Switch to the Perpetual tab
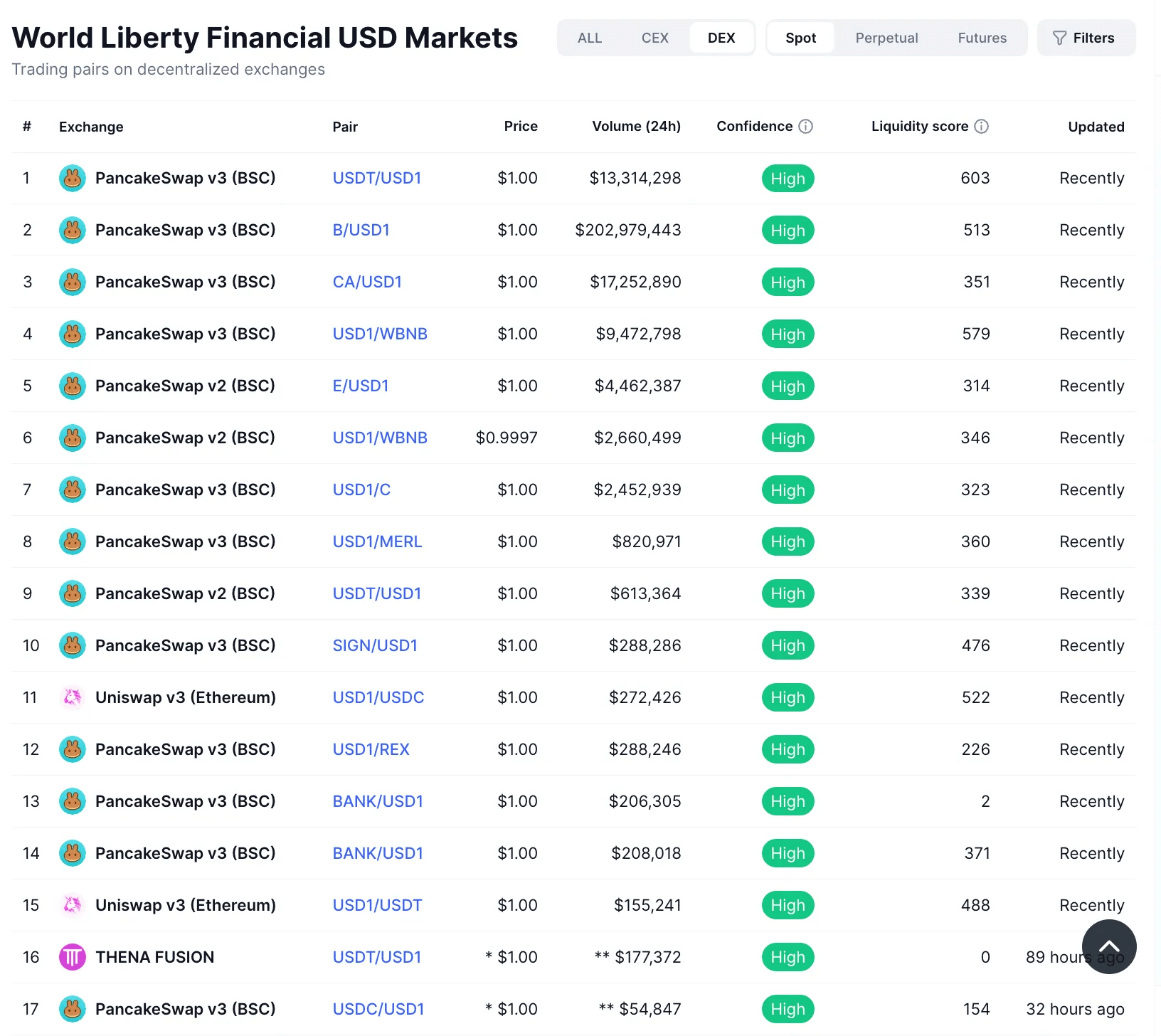Image resolution: width=1161 pixels, height=1036 pixels. [886, 38]
